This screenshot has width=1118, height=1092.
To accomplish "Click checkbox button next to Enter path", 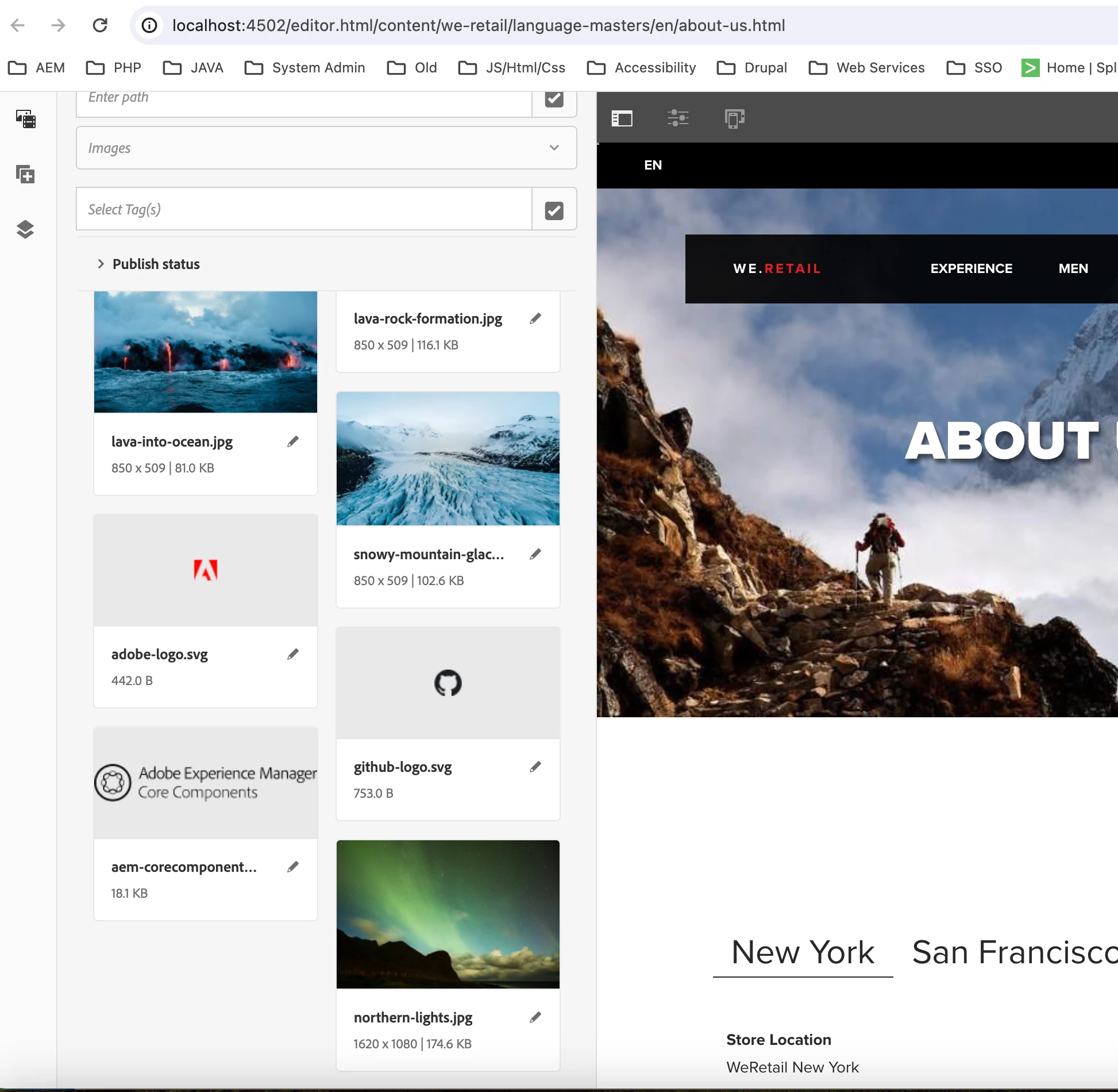I will tap(554, 99).
